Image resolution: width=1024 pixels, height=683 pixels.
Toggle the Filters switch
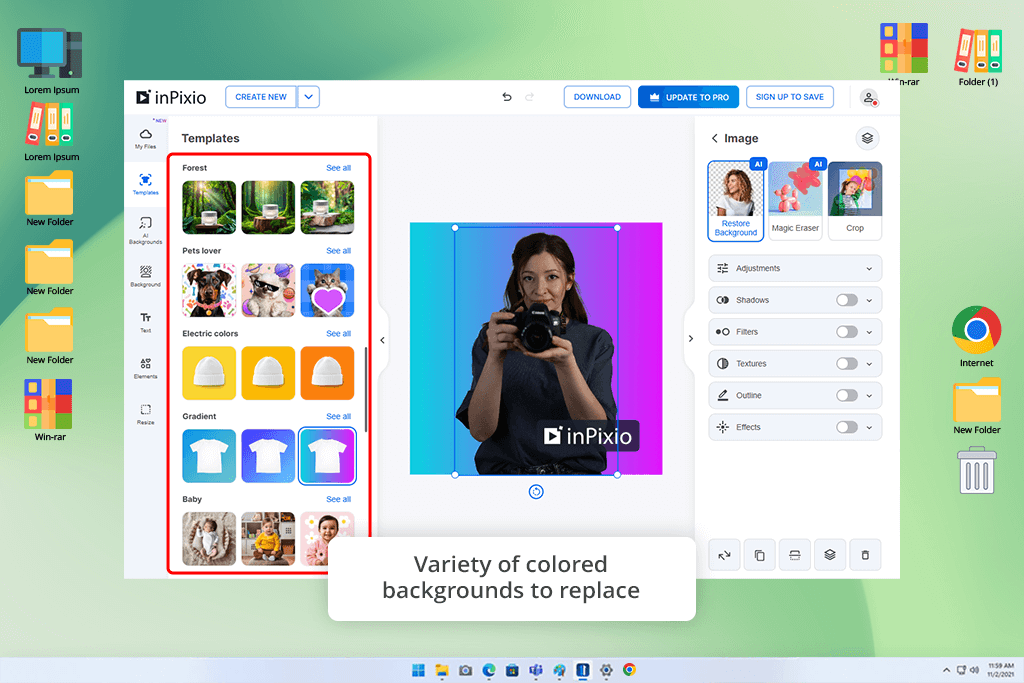tap(847, 332)
